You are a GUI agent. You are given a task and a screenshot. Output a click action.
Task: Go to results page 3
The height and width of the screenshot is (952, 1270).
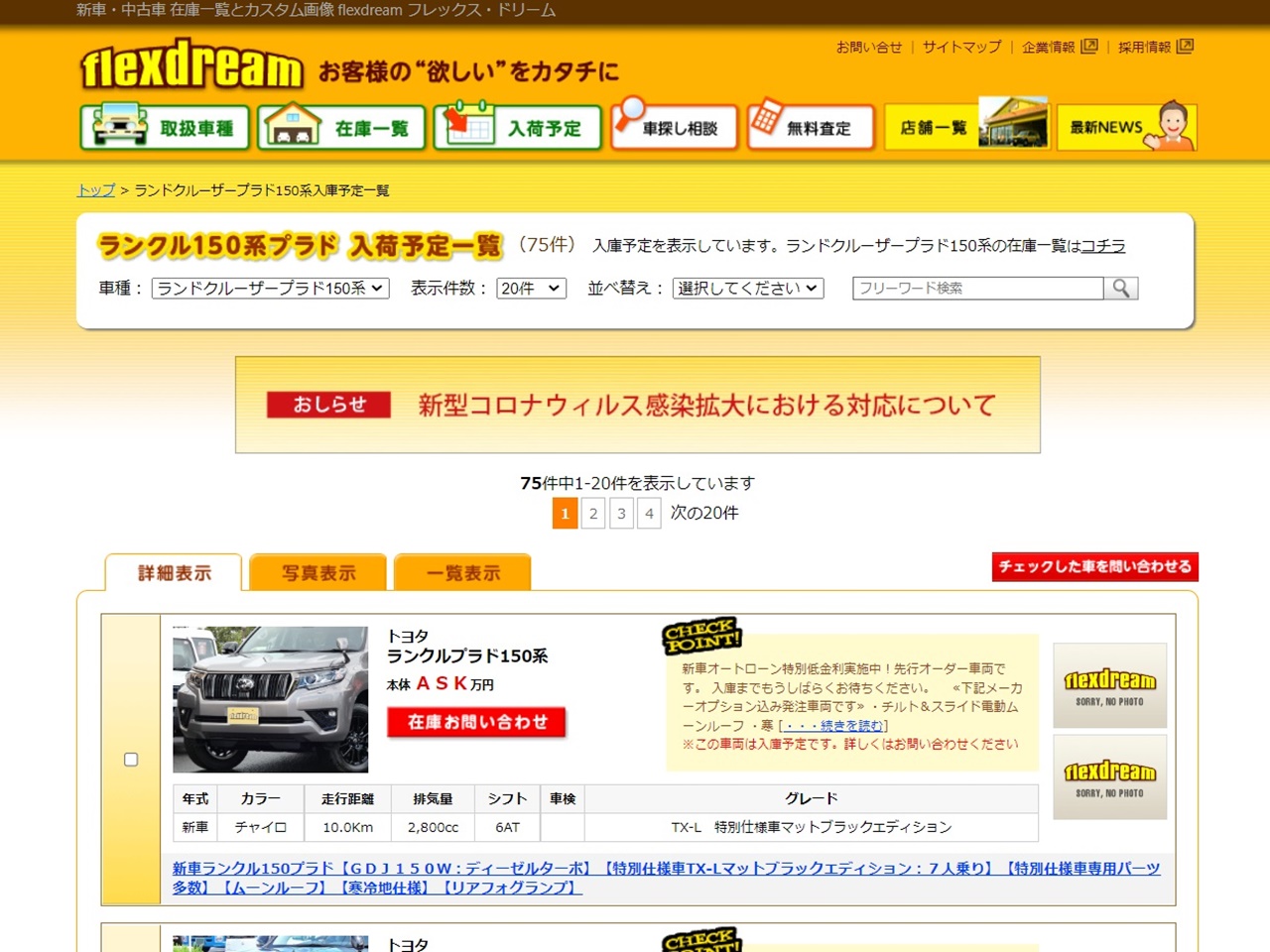[x=621, y=513]
